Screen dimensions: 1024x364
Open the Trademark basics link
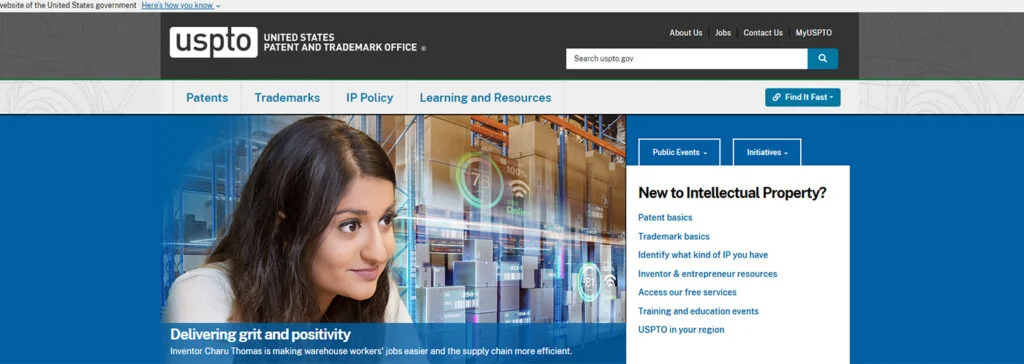pyautogui.click(x=673, y=237)
